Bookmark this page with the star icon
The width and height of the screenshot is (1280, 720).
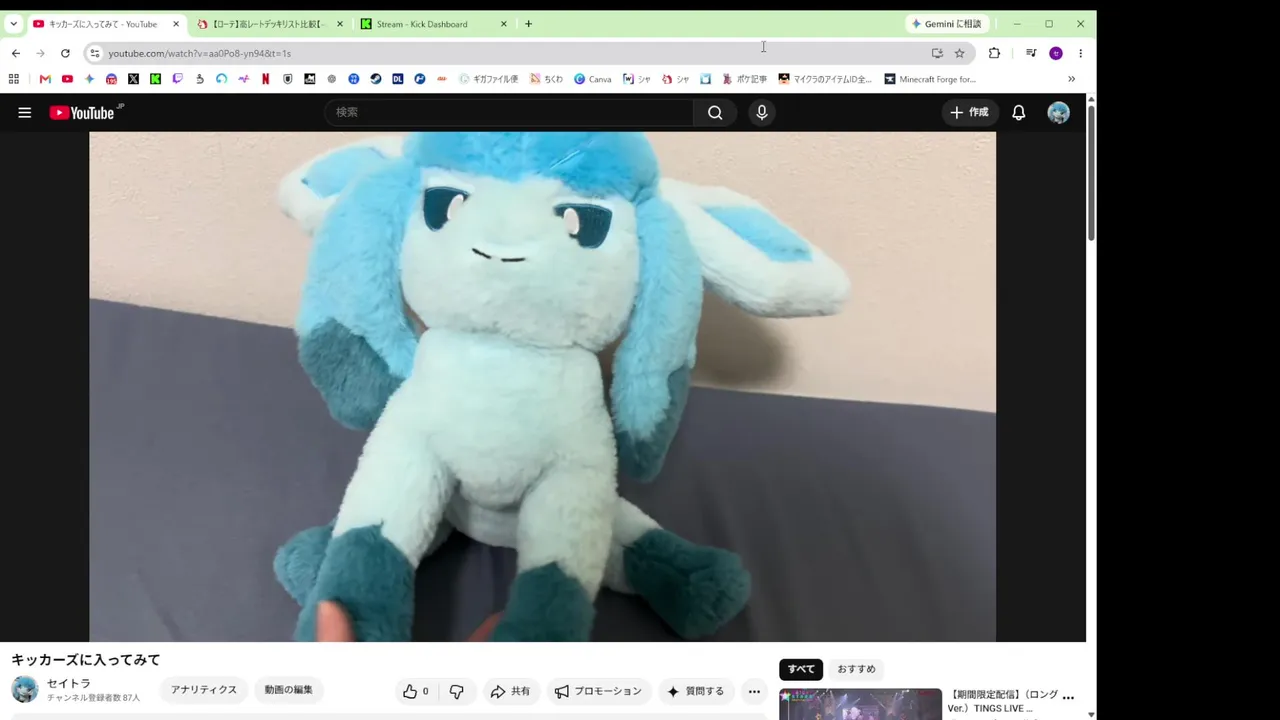pos(959,53)
